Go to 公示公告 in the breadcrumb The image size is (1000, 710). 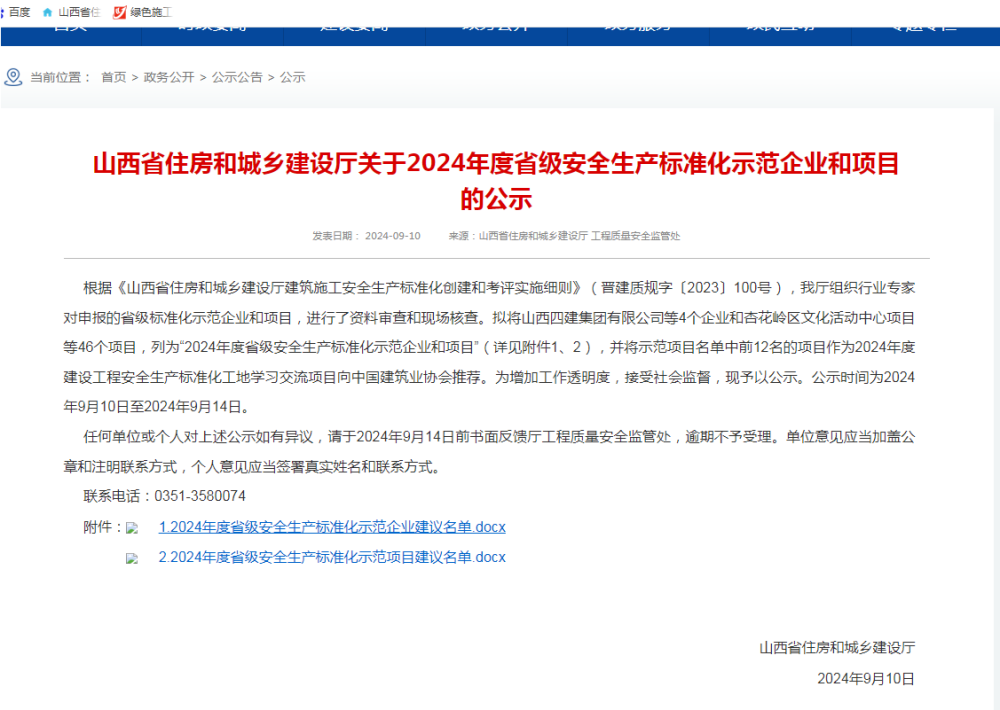click(237, 77)
